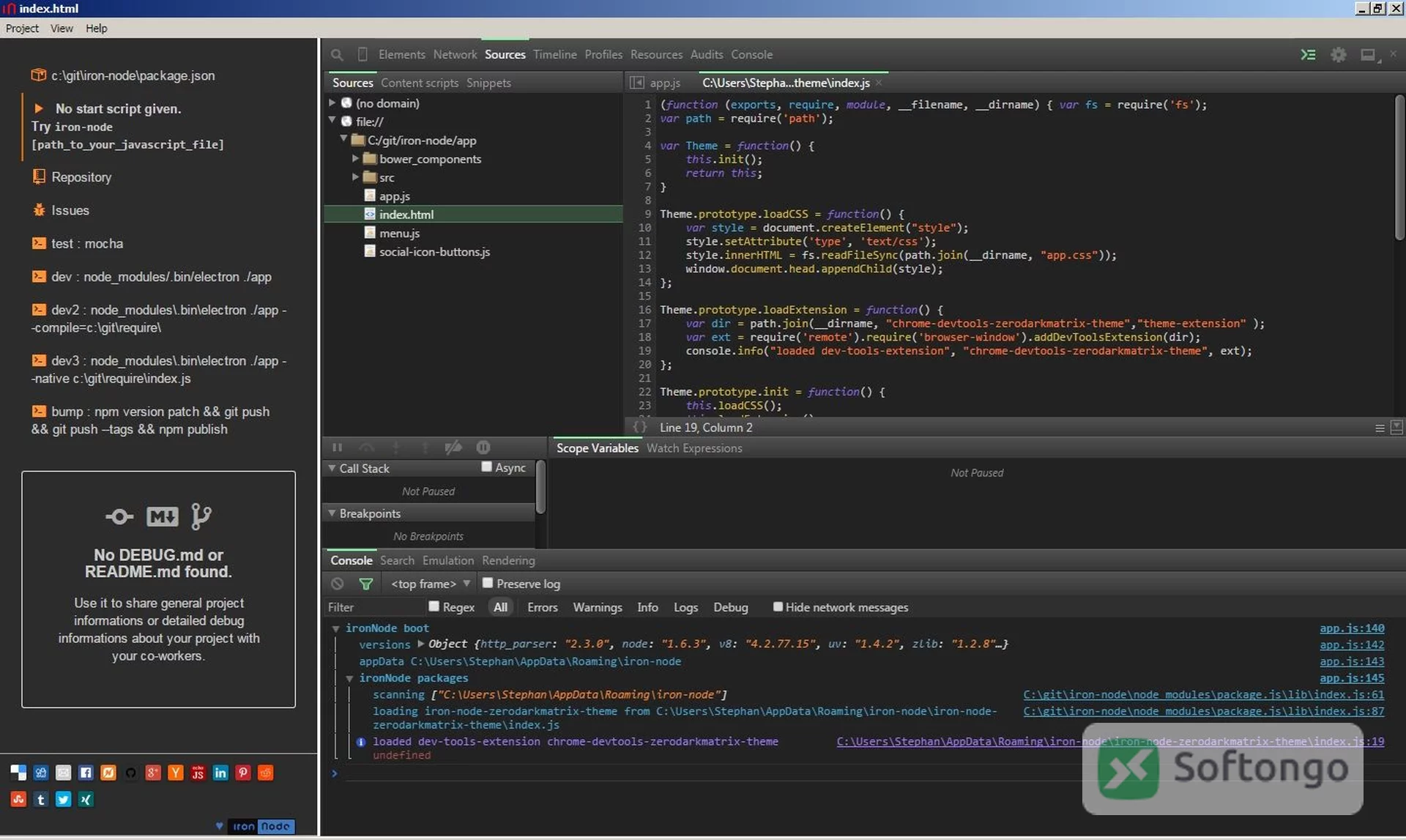Click the LinkedIn share icon
This screenshot has width=1406, height=840.
[220, 773]
